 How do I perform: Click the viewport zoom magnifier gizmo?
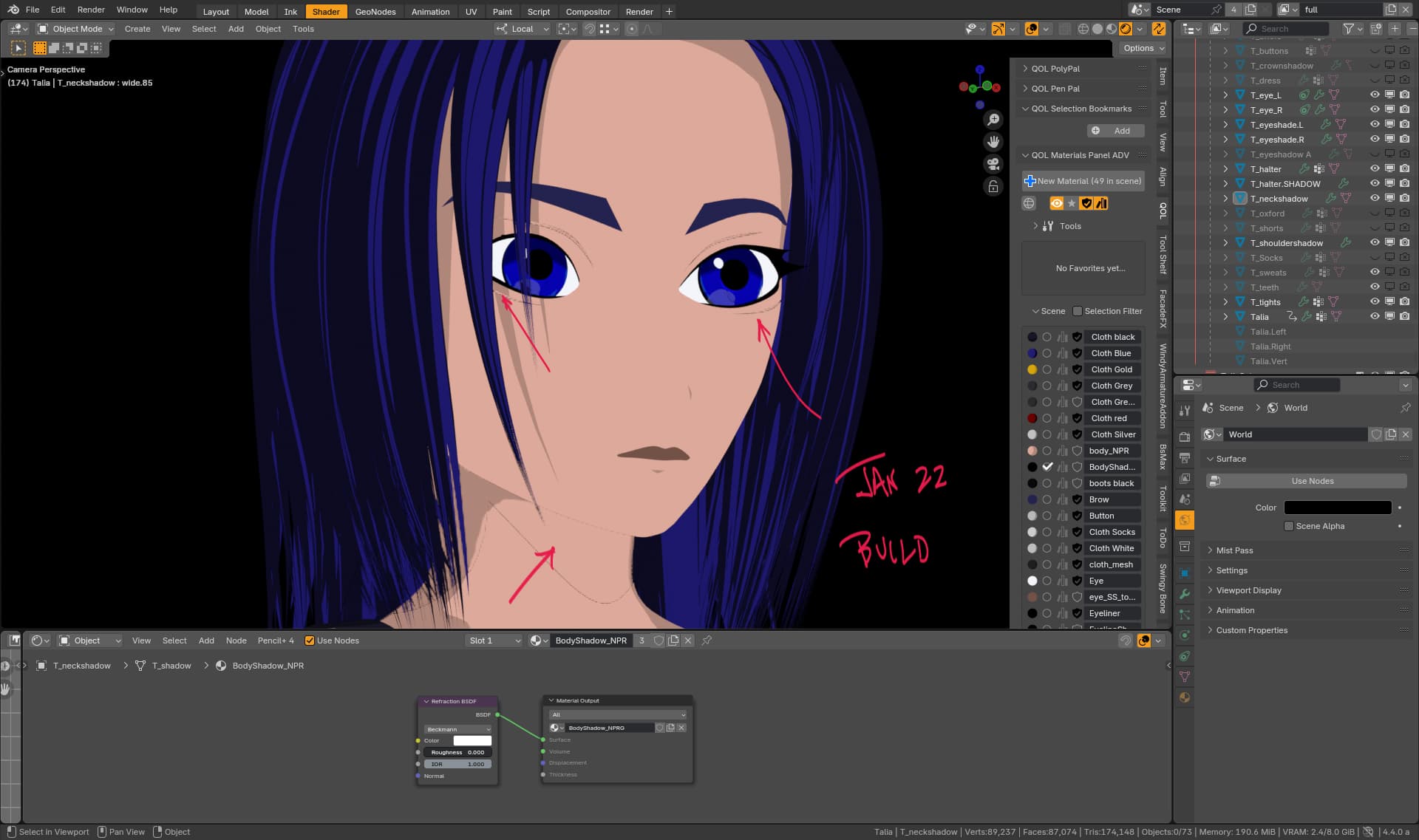click(x=993, y=120)
